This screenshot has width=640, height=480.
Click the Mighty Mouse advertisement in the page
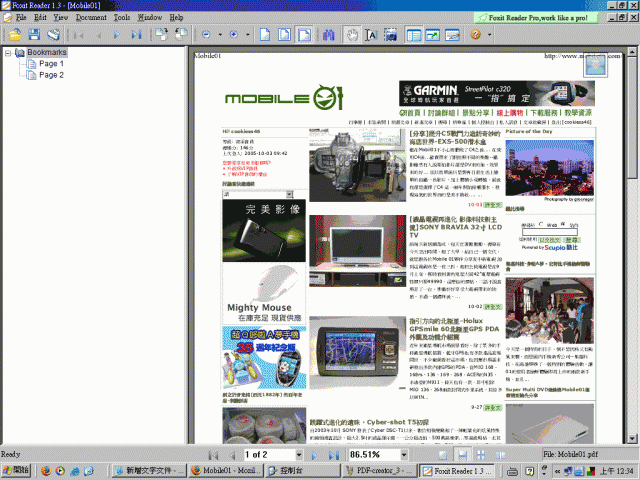264,293
